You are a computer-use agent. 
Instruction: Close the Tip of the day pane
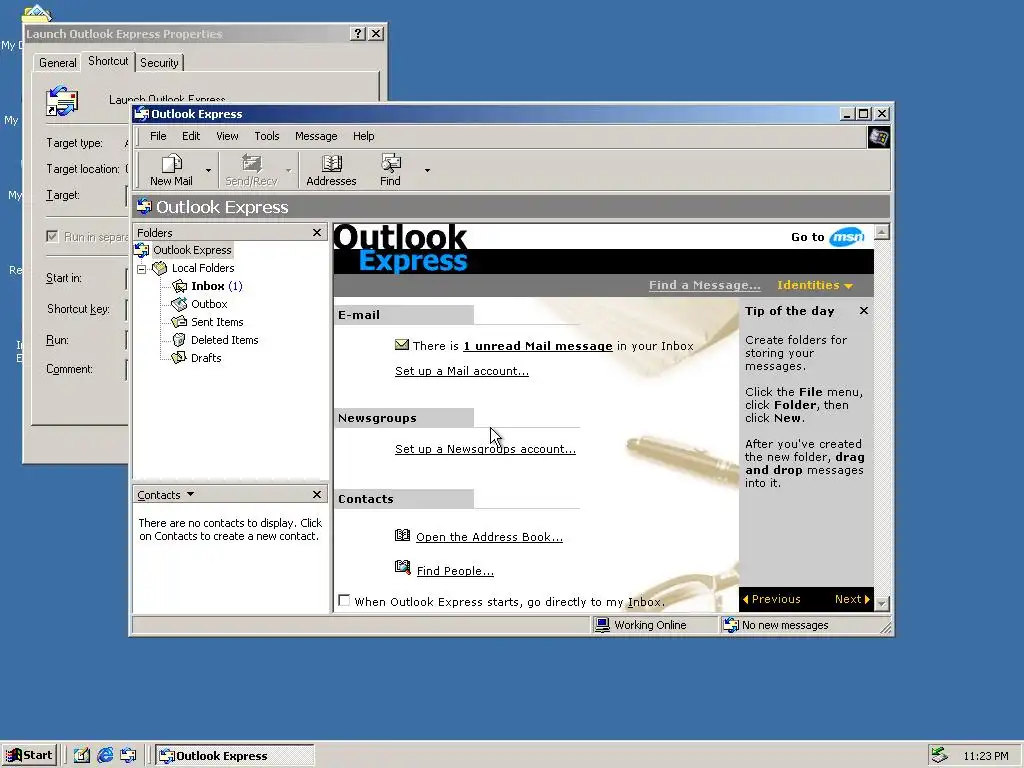pos(863,311)
